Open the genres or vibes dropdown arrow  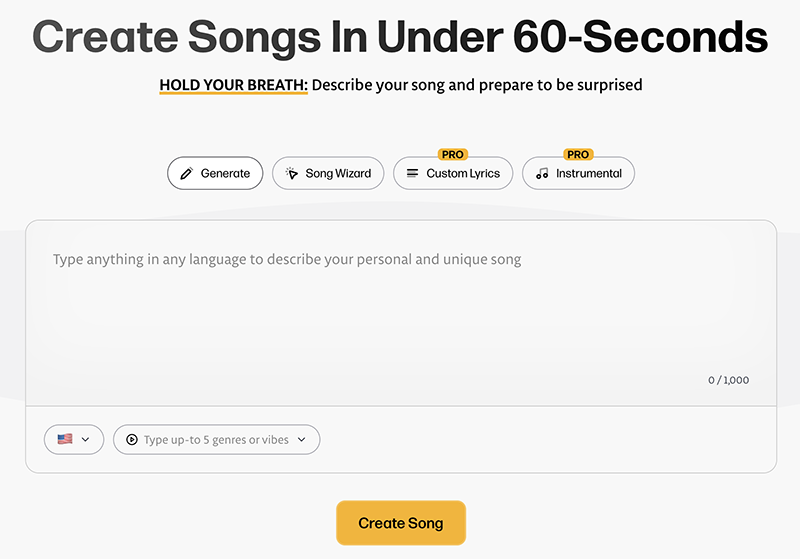[302, 440]
